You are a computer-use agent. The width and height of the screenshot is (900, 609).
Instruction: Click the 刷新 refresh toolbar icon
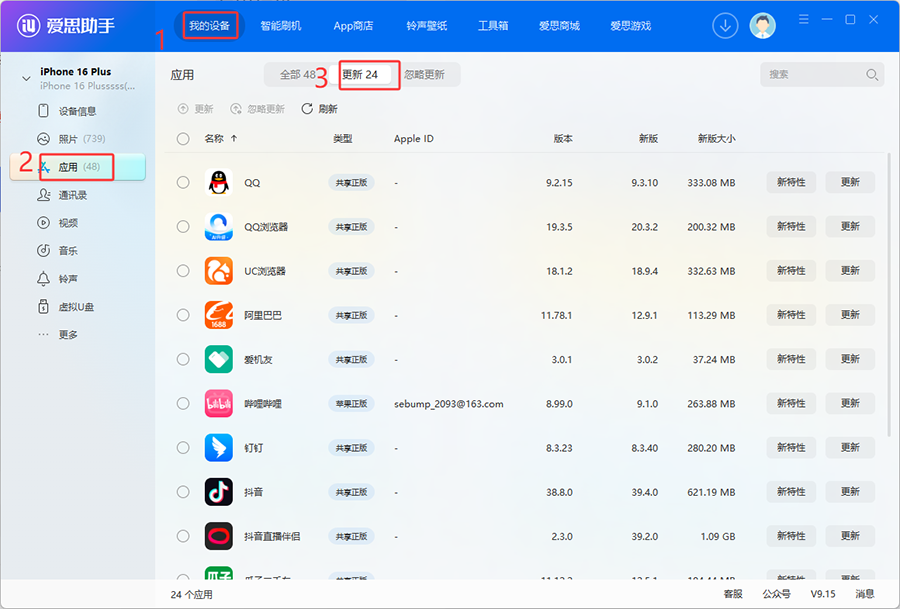[x=307, y=108]
